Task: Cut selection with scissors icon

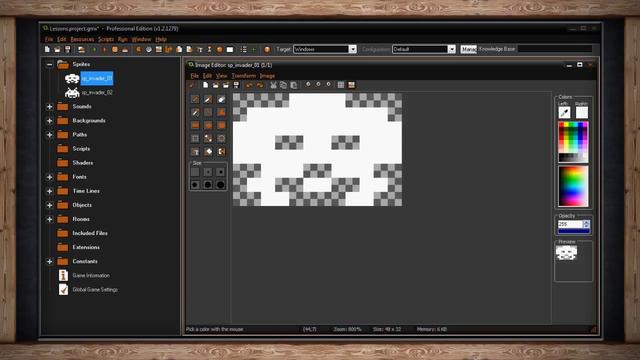Action: coord(273,85)
